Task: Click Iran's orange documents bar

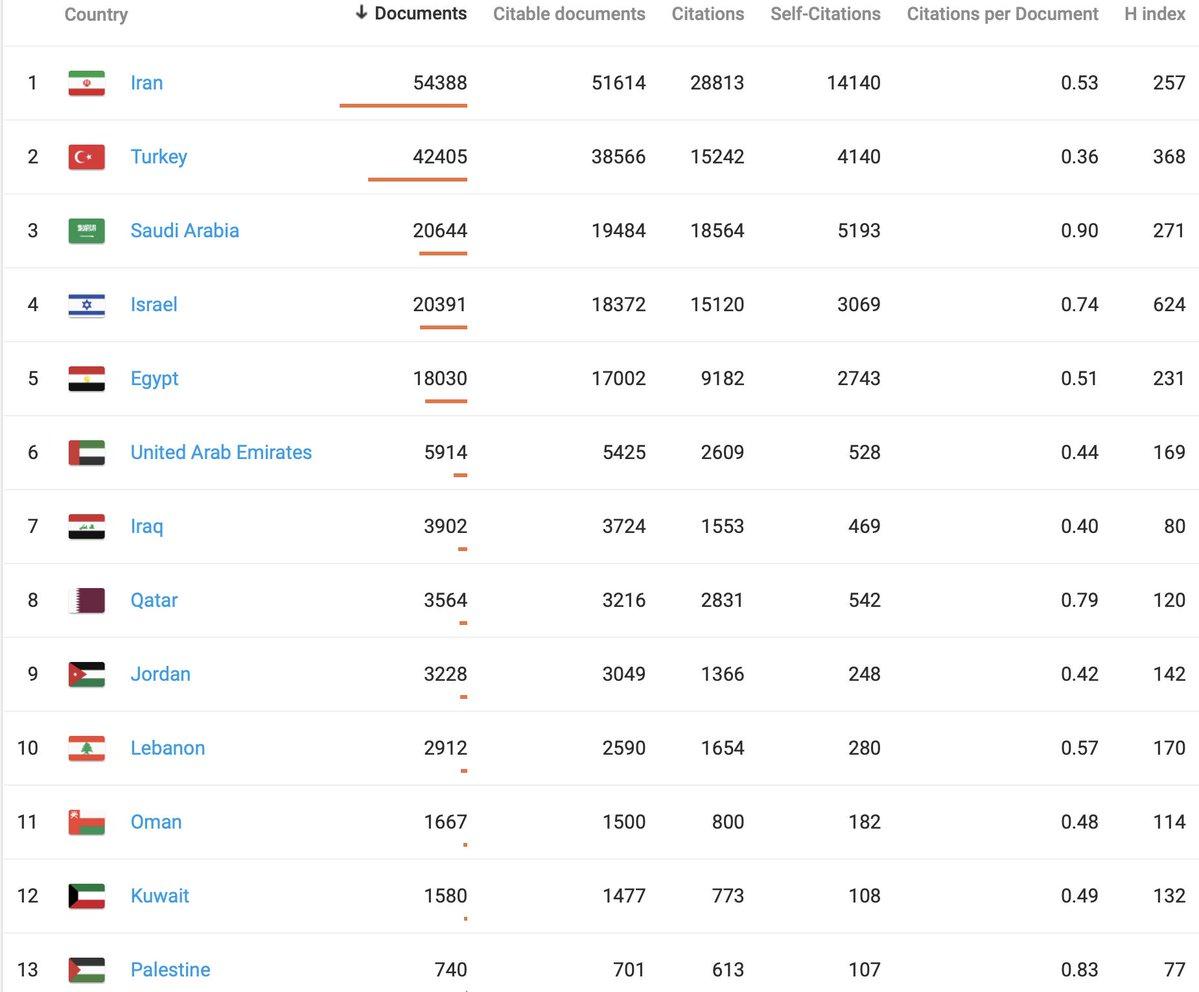Action: (403, 105)
